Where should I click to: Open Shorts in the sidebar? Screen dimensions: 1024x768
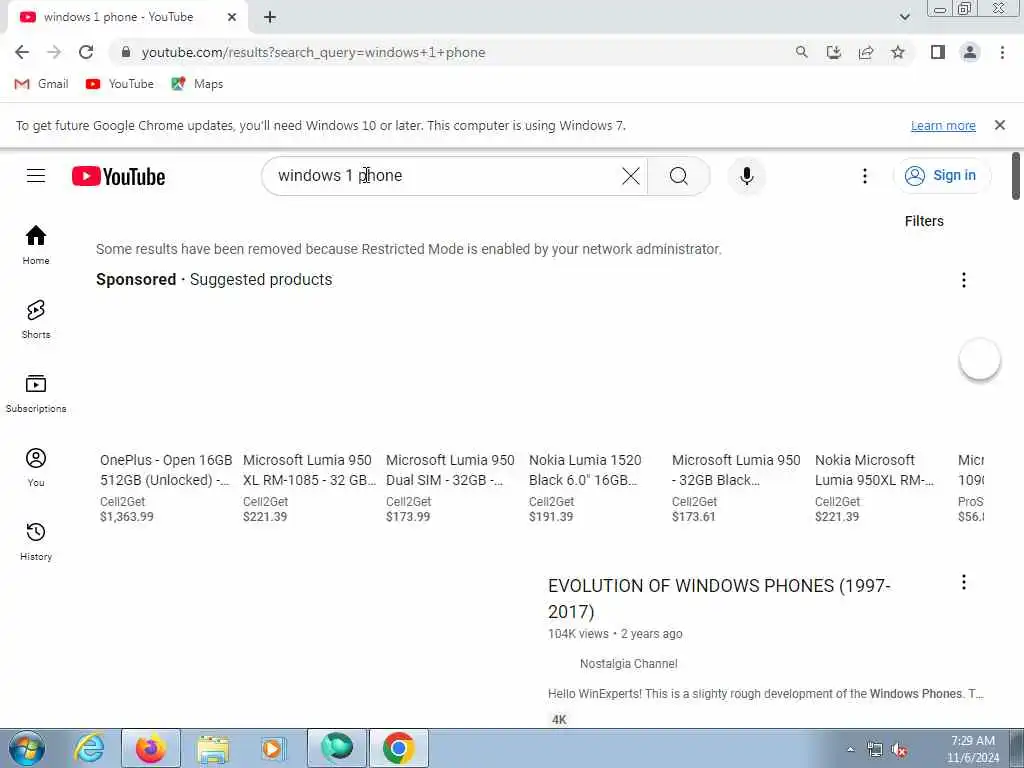coord(36,319)
